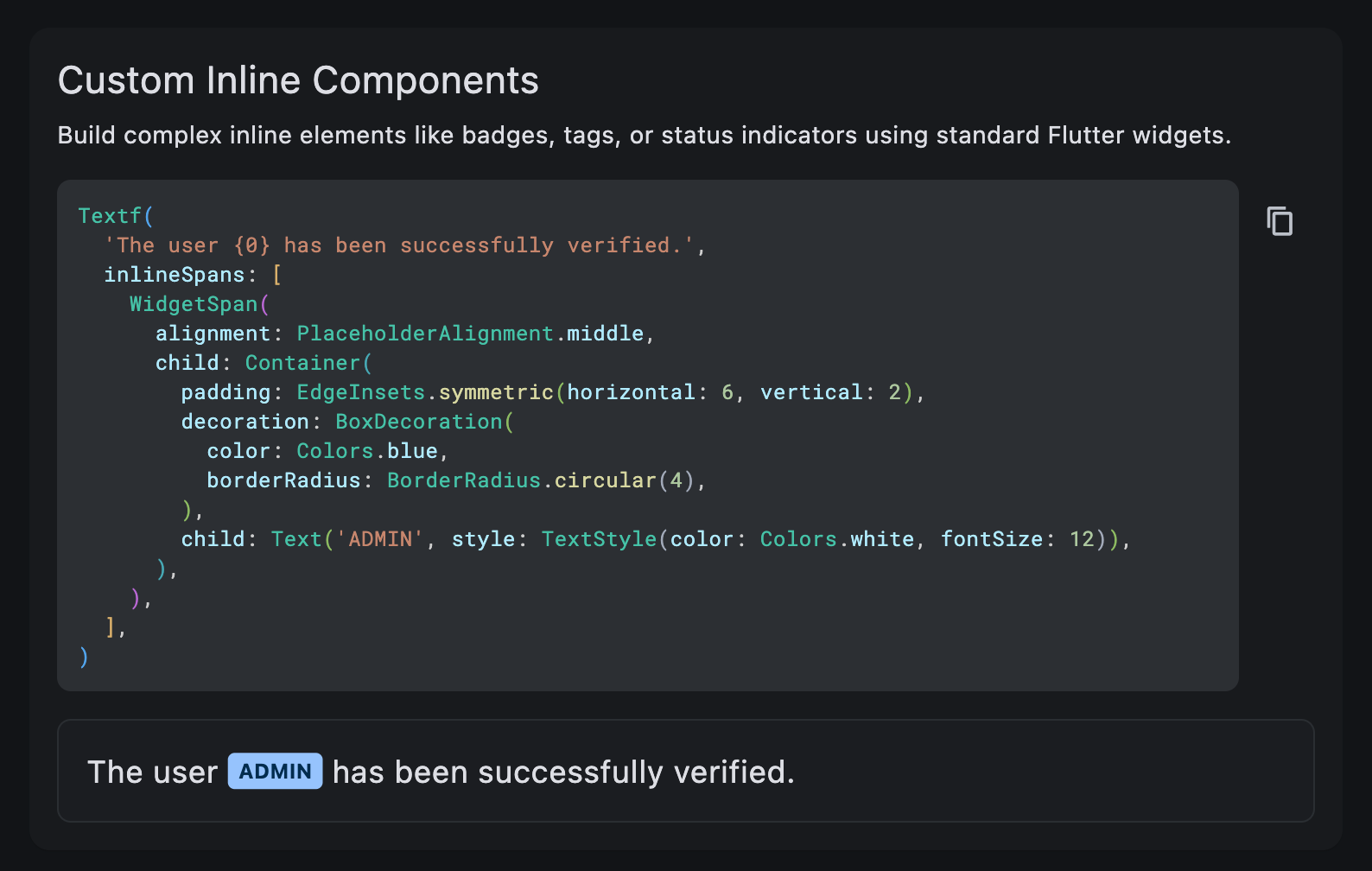Viewport: 1372px width, 871px height.
Task: Click the 'ADMIN' string in code
Action: (x=380, y=539)
